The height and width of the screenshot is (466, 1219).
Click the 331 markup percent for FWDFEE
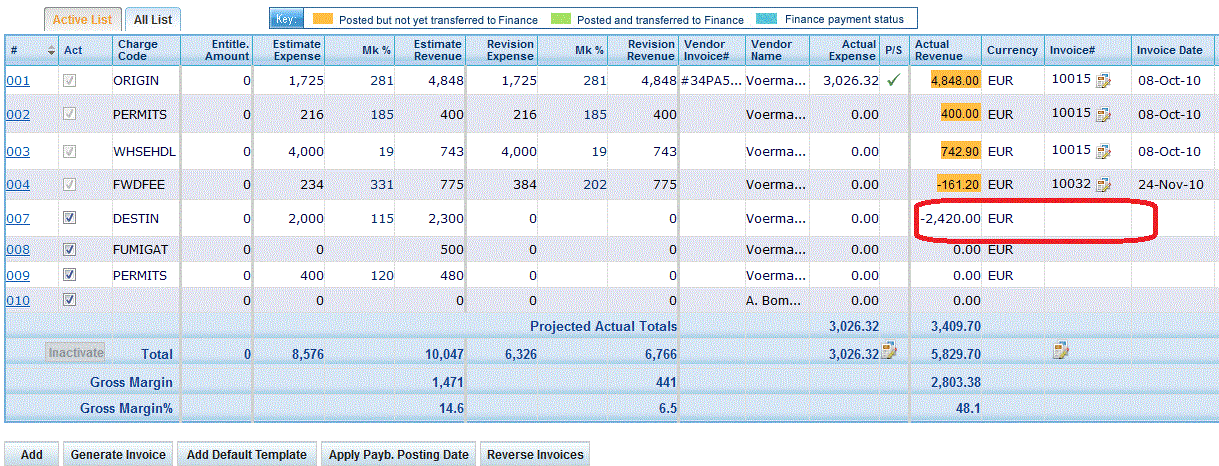click(x=381, y=185)
